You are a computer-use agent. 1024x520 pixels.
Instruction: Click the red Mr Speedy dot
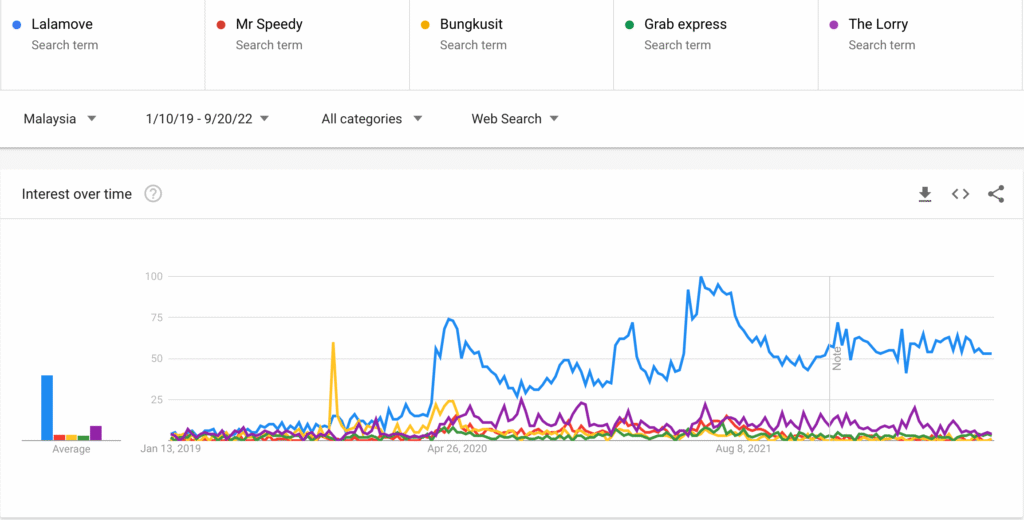click(221, 24)
